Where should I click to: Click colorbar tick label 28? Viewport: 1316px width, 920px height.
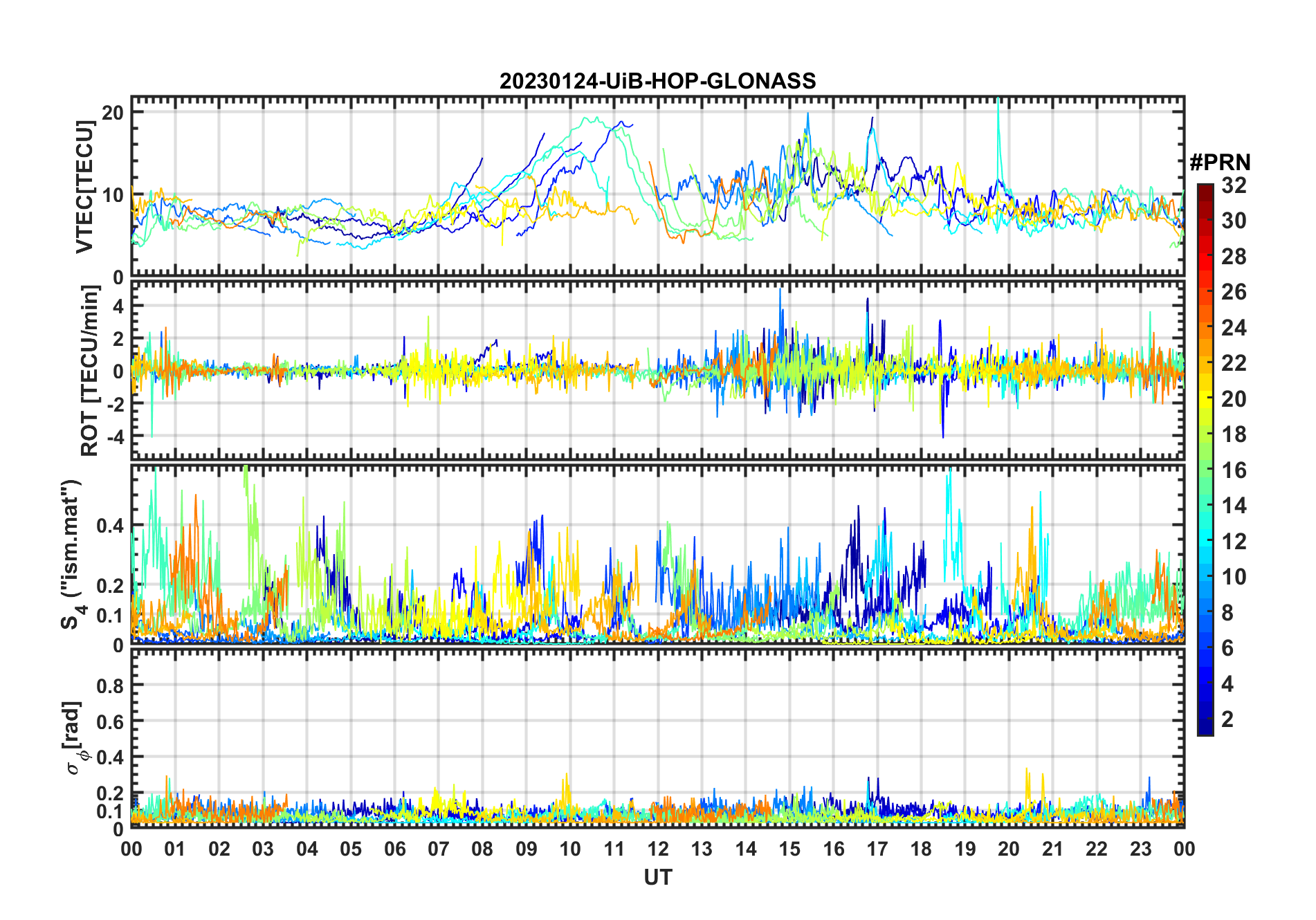pyautogui.click(x=1234, y=257)
